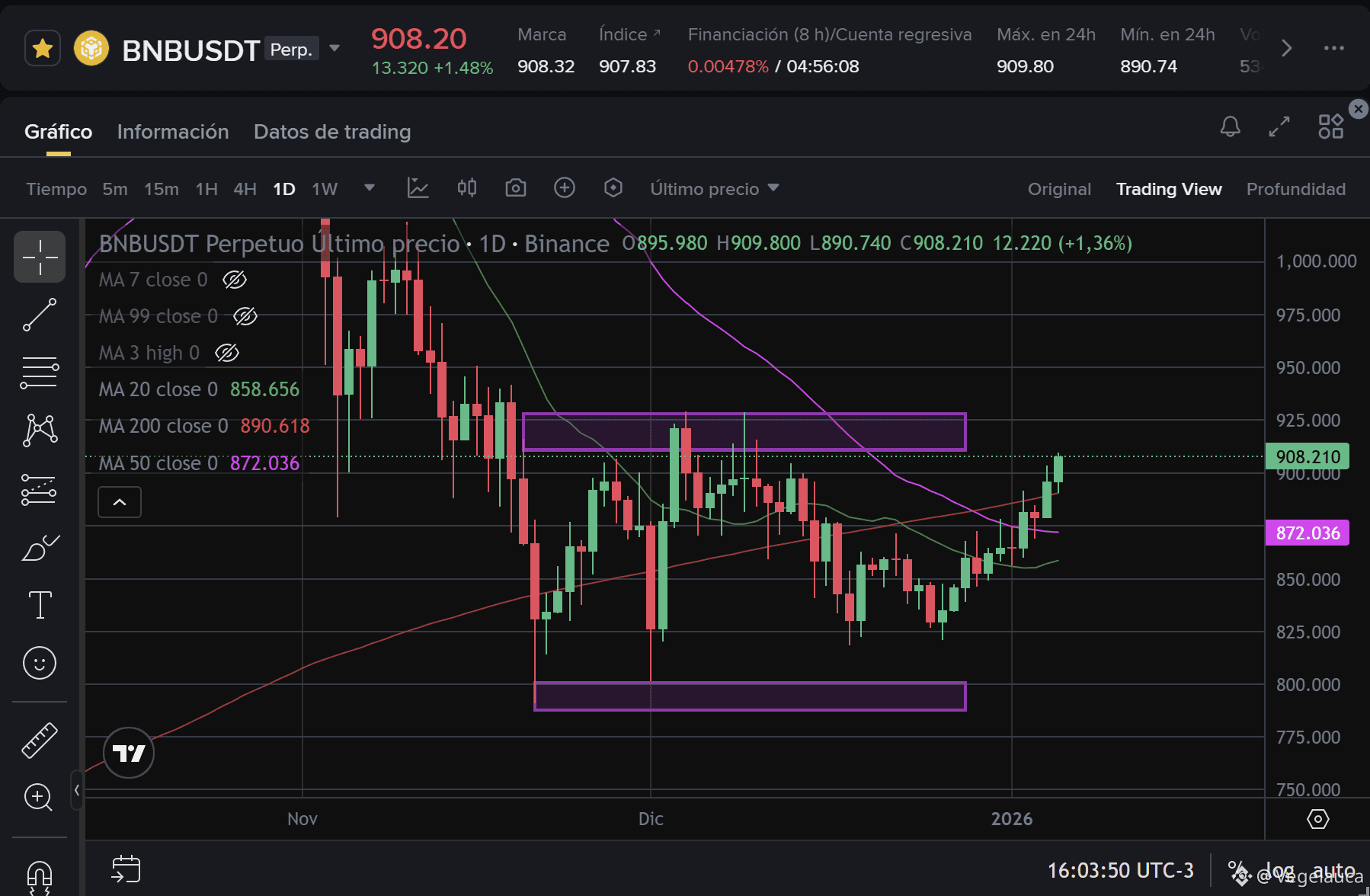Toggle the favorite star for BNBUSDT
1370x896 pixels.
43,49
